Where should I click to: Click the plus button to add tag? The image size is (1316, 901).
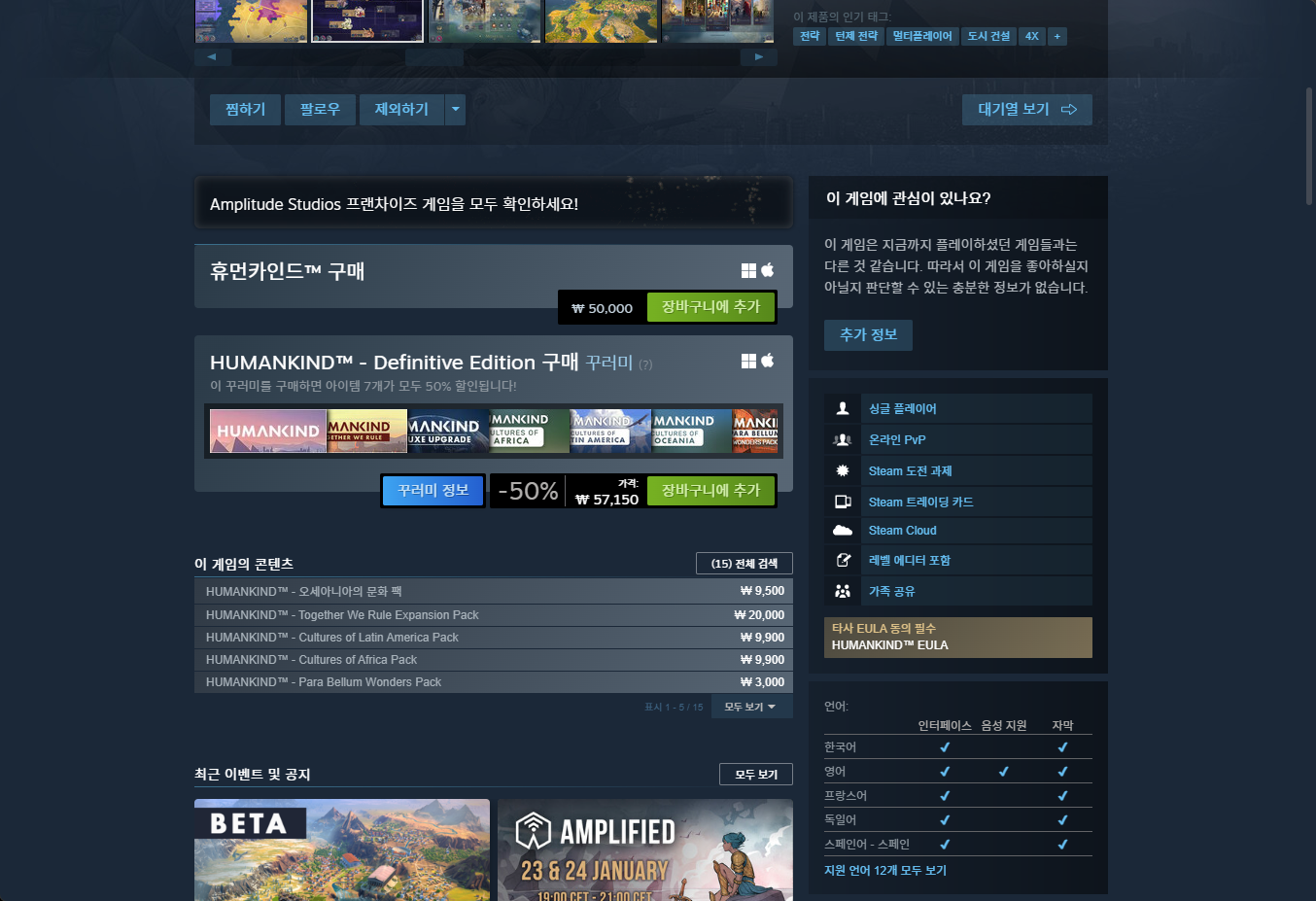(1057, 36)
